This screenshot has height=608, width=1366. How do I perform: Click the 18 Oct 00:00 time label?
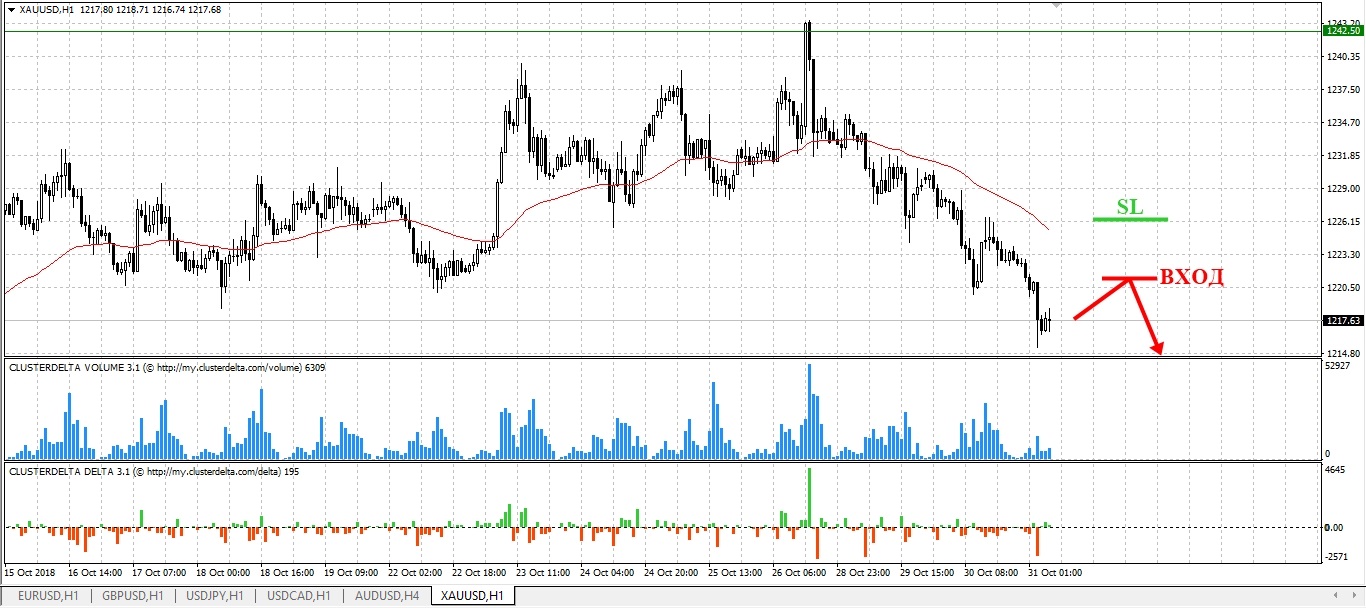click(223, 573)
